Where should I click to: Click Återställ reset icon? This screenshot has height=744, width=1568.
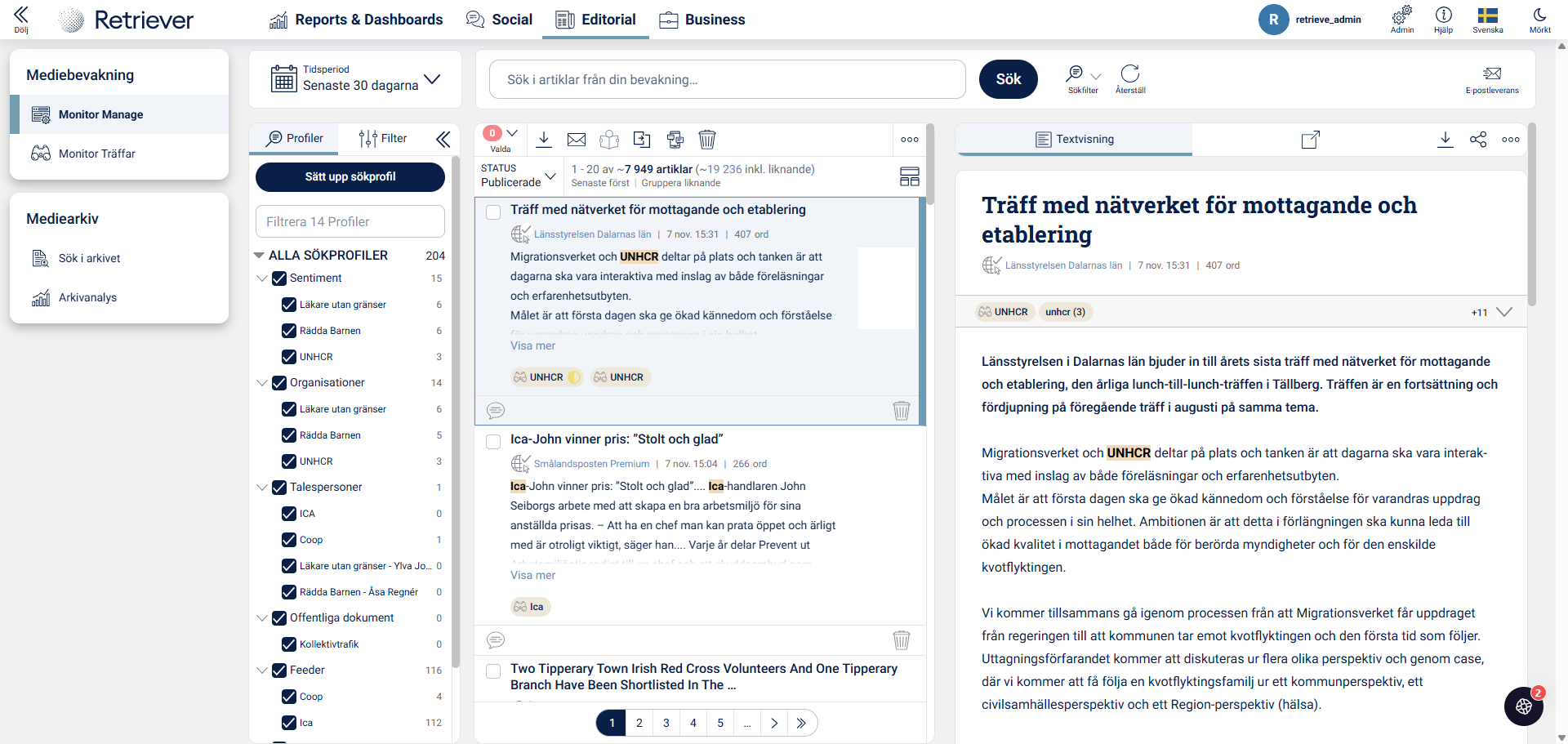[1130, 78]
